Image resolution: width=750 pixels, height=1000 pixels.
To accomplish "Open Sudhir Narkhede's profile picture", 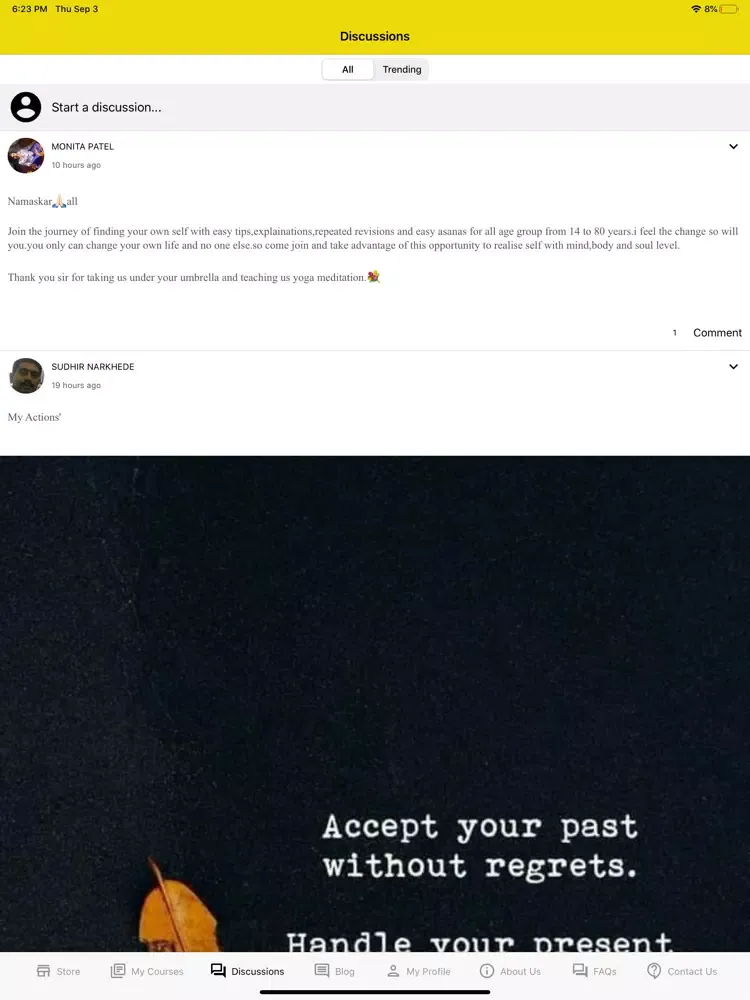I will 26,376.
